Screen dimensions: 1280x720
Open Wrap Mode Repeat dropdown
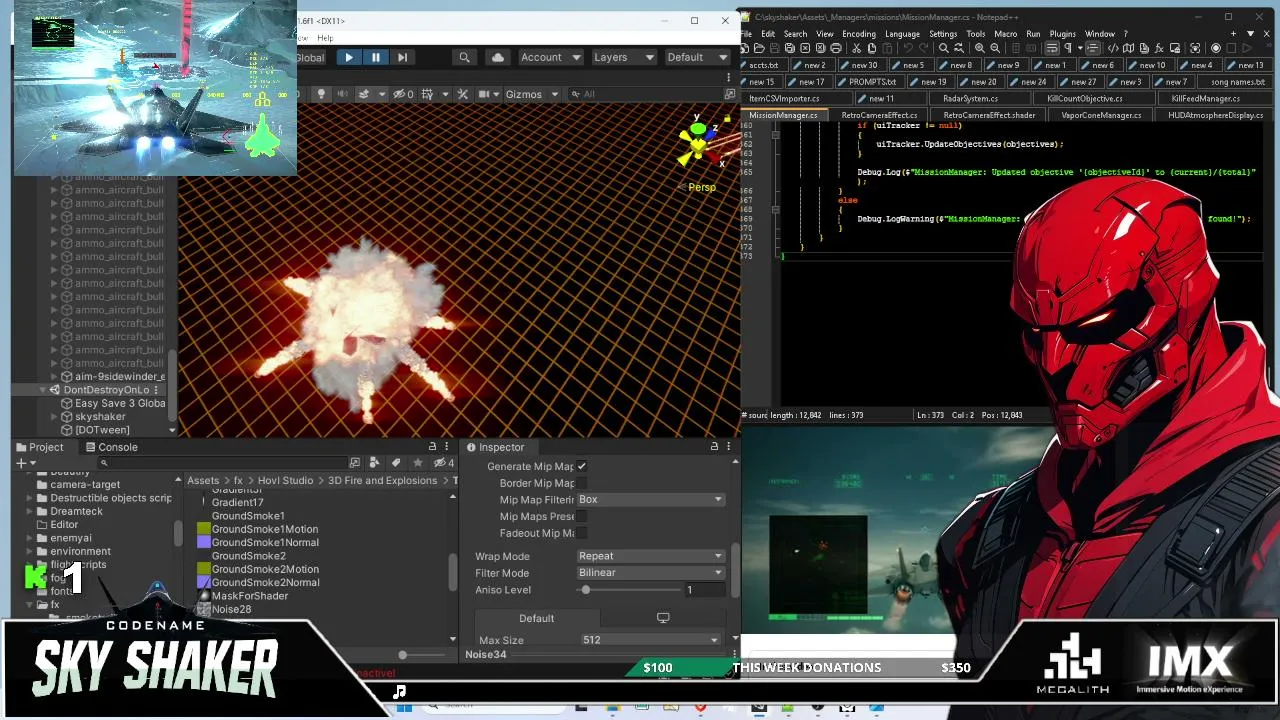pyautogui.click(x=650, y=556)
